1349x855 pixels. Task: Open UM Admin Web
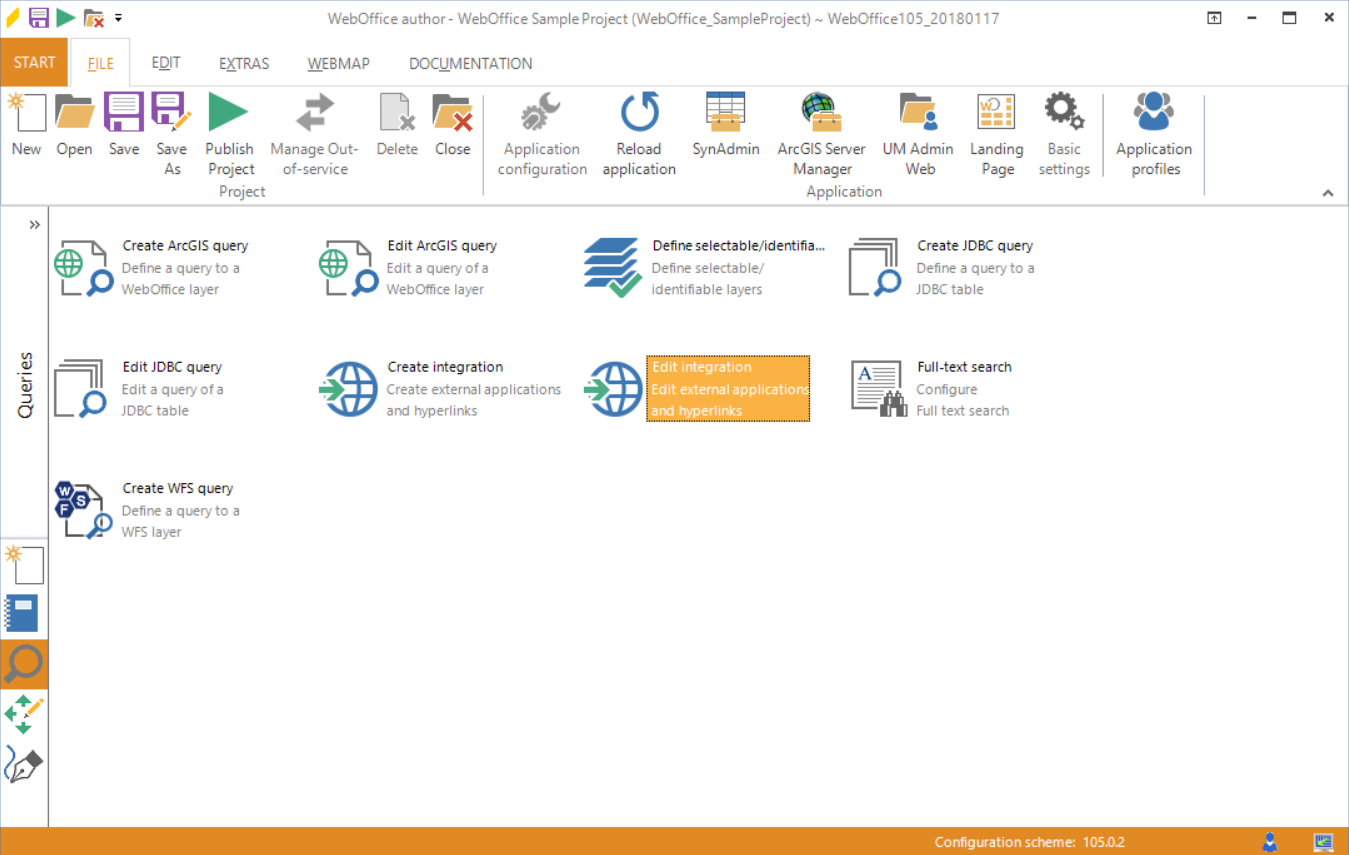pyautogui.click(x=919, y=112)
